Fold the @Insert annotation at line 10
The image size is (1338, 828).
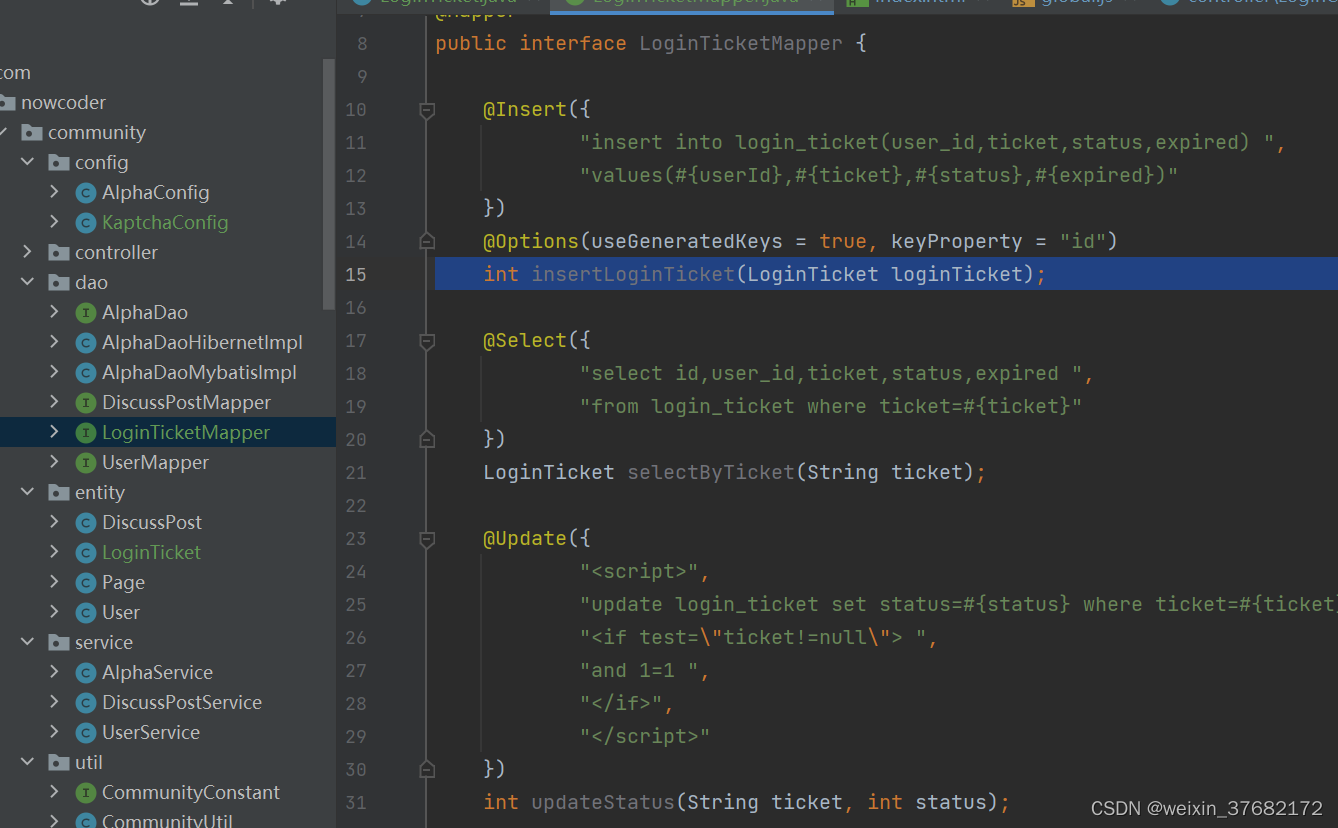[427, 110]
